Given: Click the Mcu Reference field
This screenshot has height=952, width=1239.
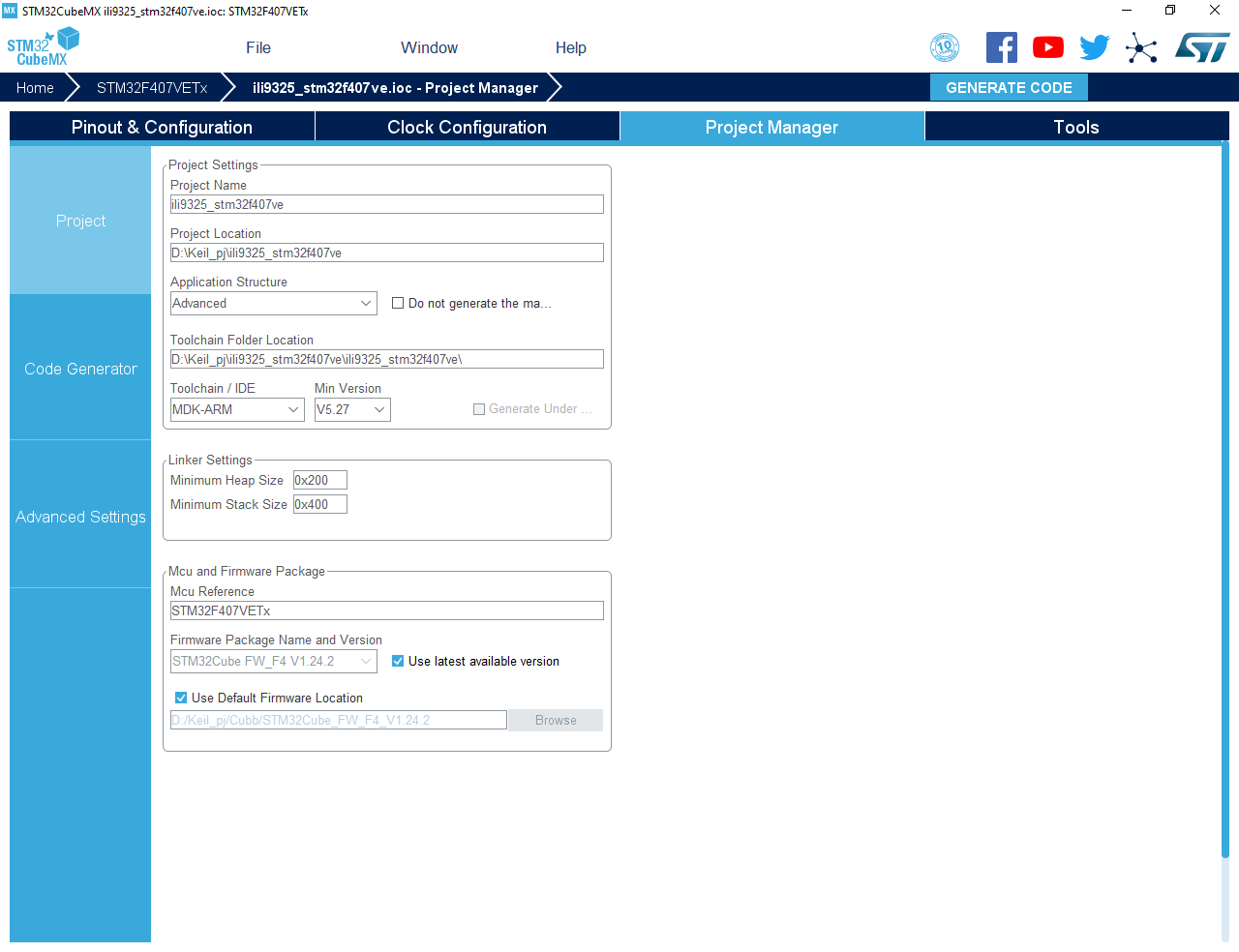Looking at the screenshot, I should pos(387,610).
